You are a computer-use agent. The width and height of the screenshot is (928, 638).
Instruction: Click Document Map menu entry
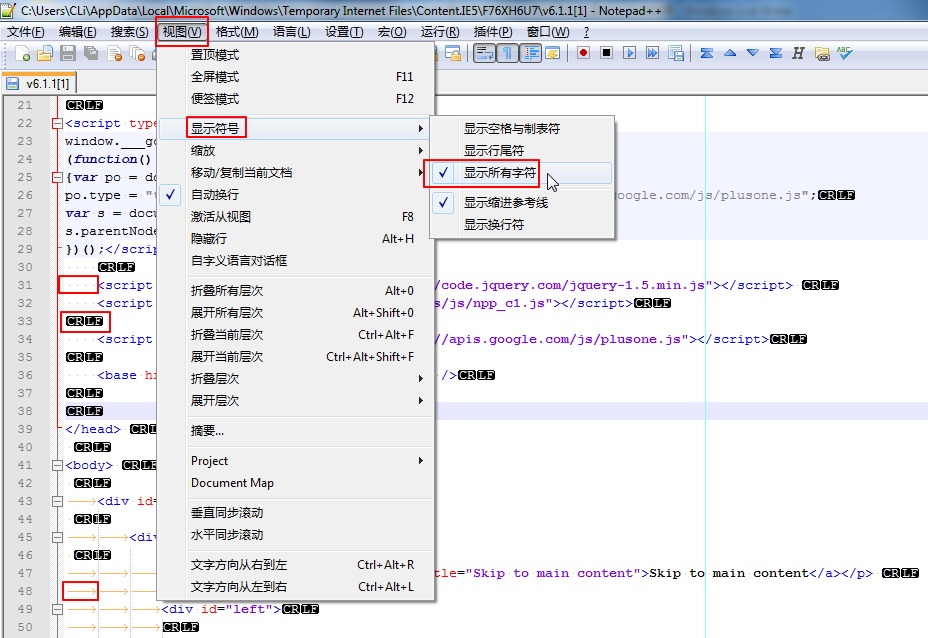tap(232, 483)
